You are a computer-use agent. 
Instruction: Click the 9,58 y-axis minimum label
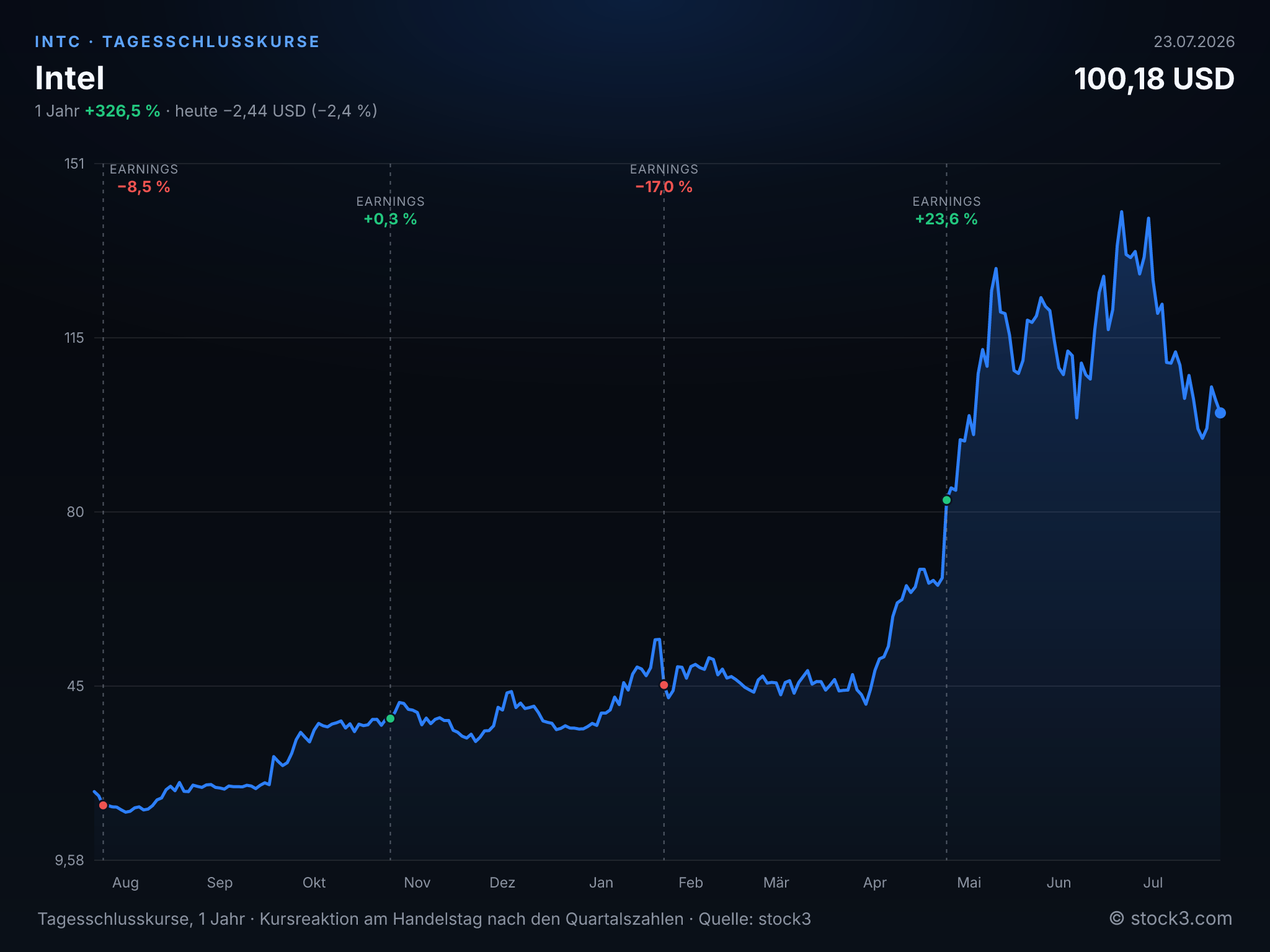(69, 860)
